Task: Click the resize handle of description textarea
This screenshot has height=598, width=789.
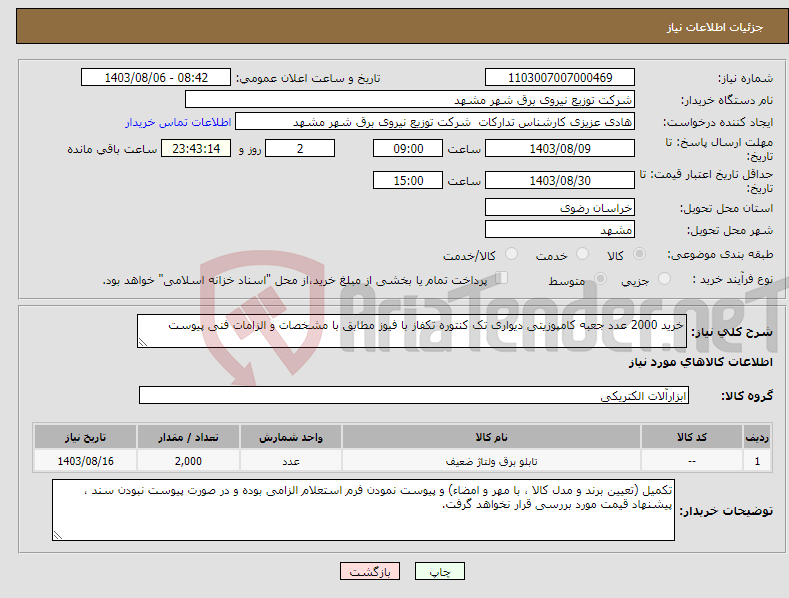Action: pyautogui.click(x=143, y=342)
